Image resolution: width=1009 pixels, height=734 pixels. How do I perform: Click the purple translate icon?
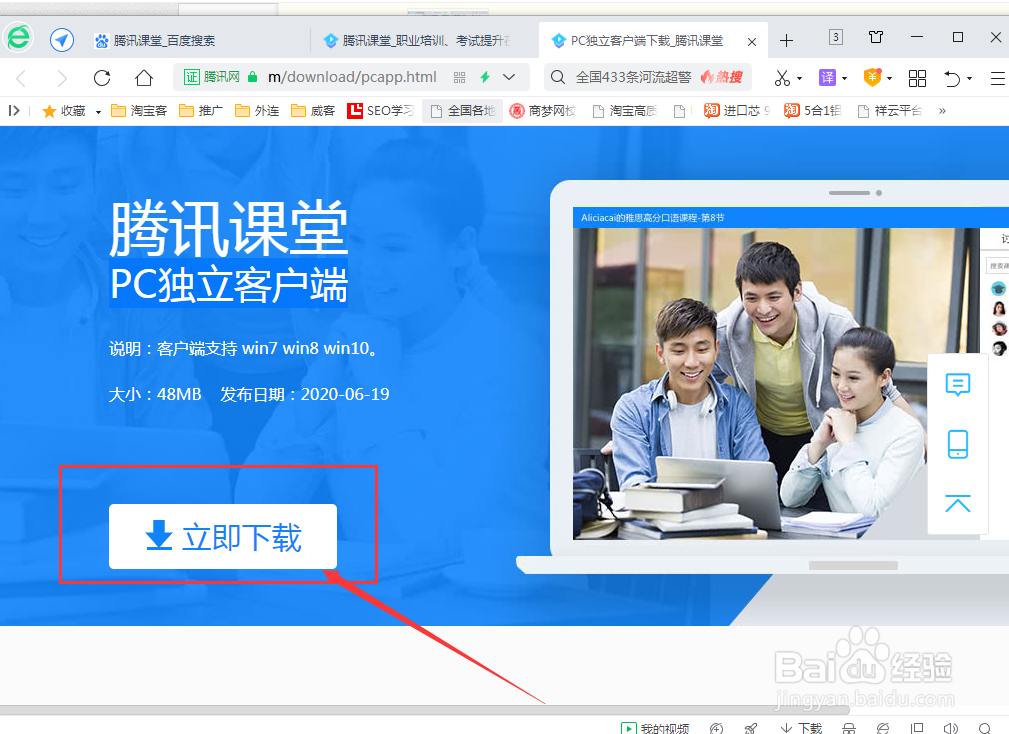click(827, 78)
